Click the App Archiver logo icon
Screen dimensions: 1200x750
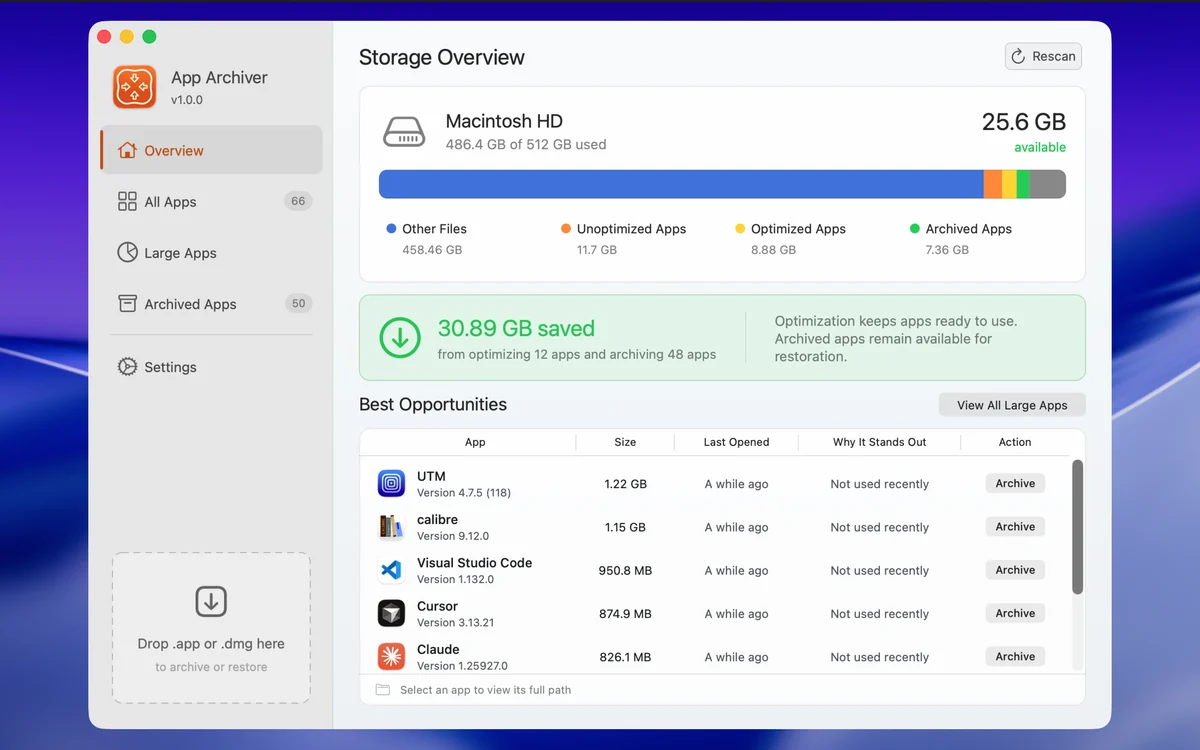click(134, 87)
